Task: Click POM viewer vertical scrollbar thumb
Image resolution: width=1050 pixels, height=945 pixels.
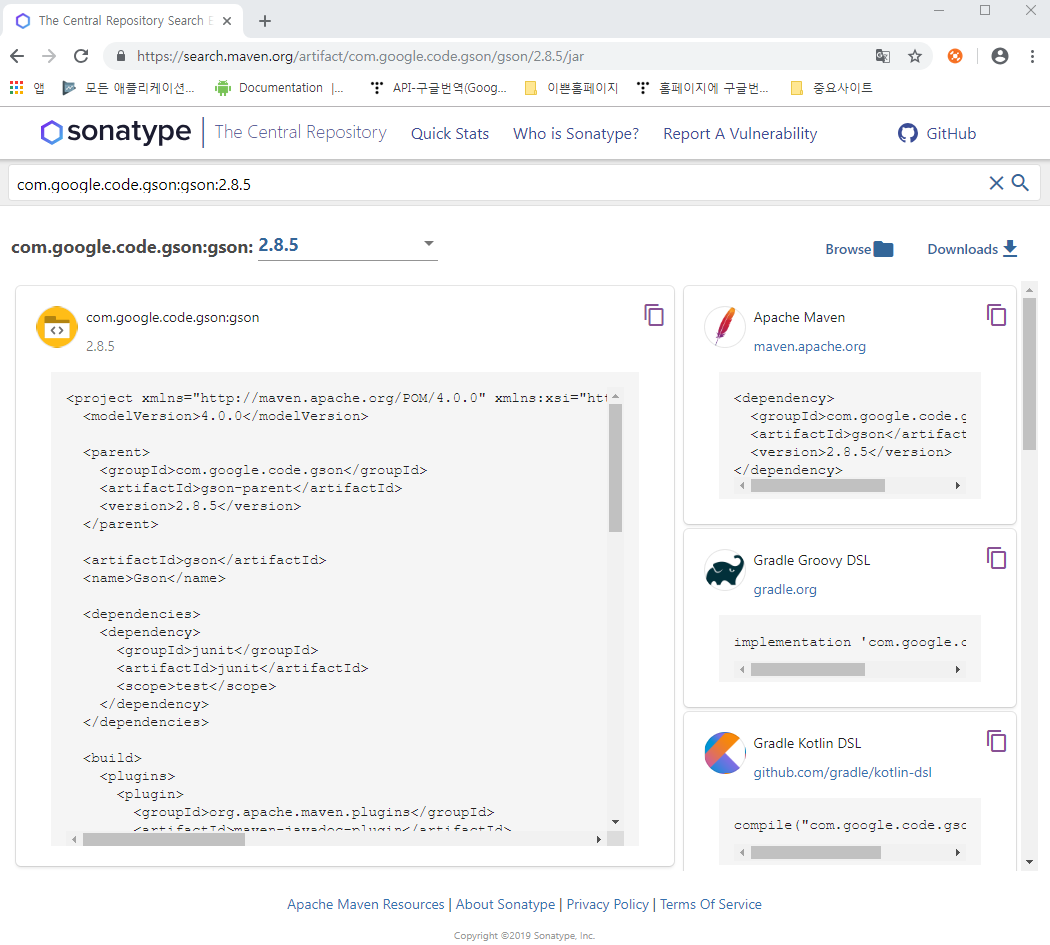Action: [615, 467]
